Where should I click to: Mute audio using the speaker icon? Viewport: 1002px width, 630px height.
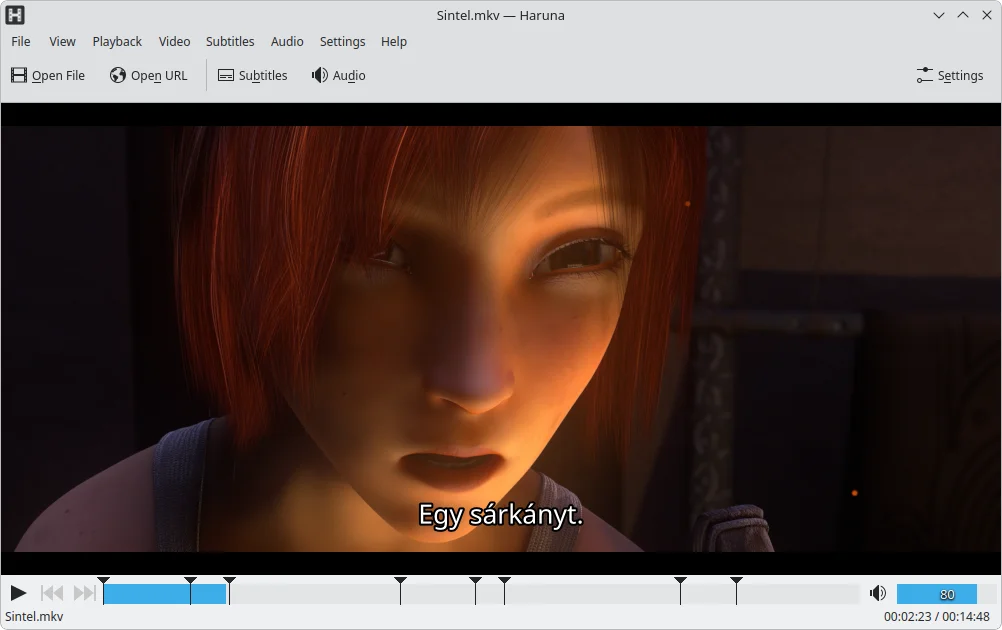click(878, 593)
